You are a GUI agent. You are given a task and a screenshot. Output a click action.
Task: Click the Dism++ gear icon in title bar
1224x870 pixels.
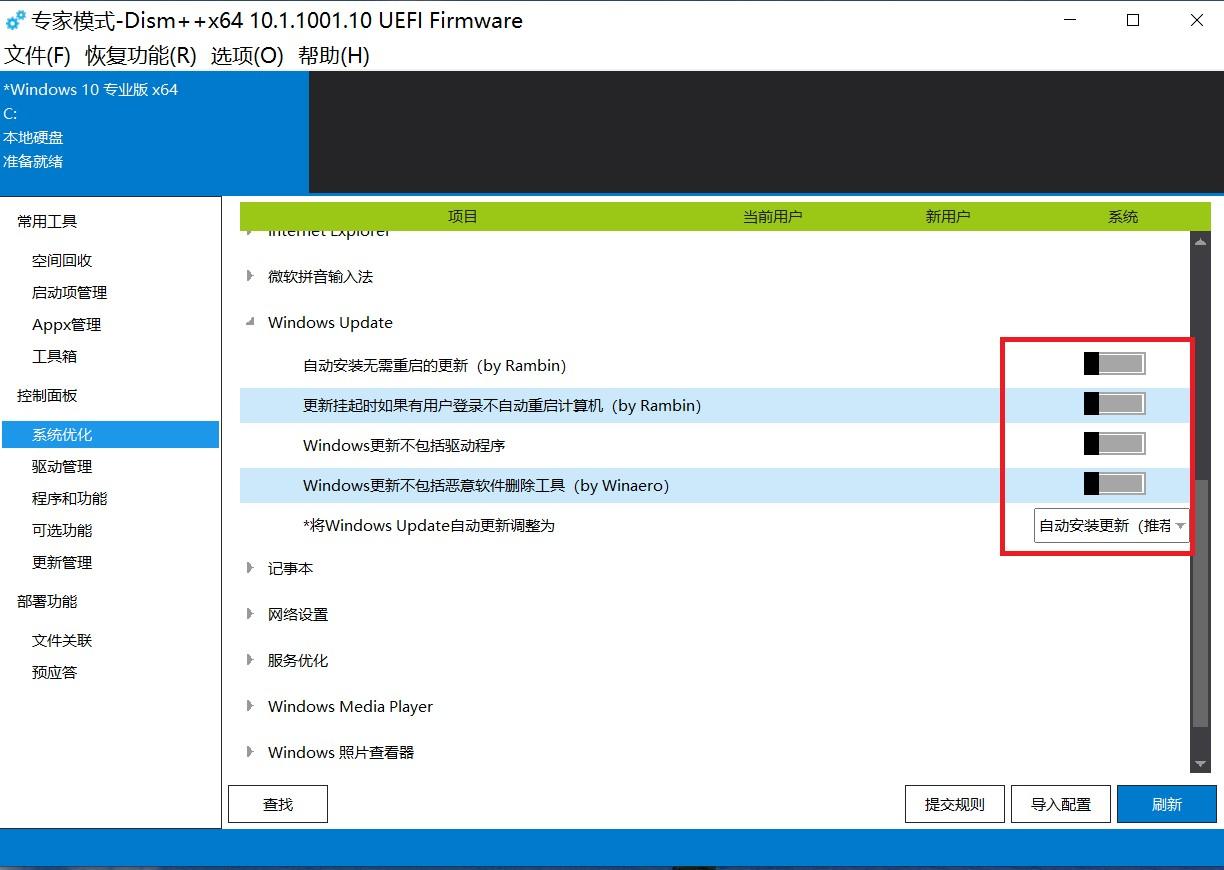15,20
